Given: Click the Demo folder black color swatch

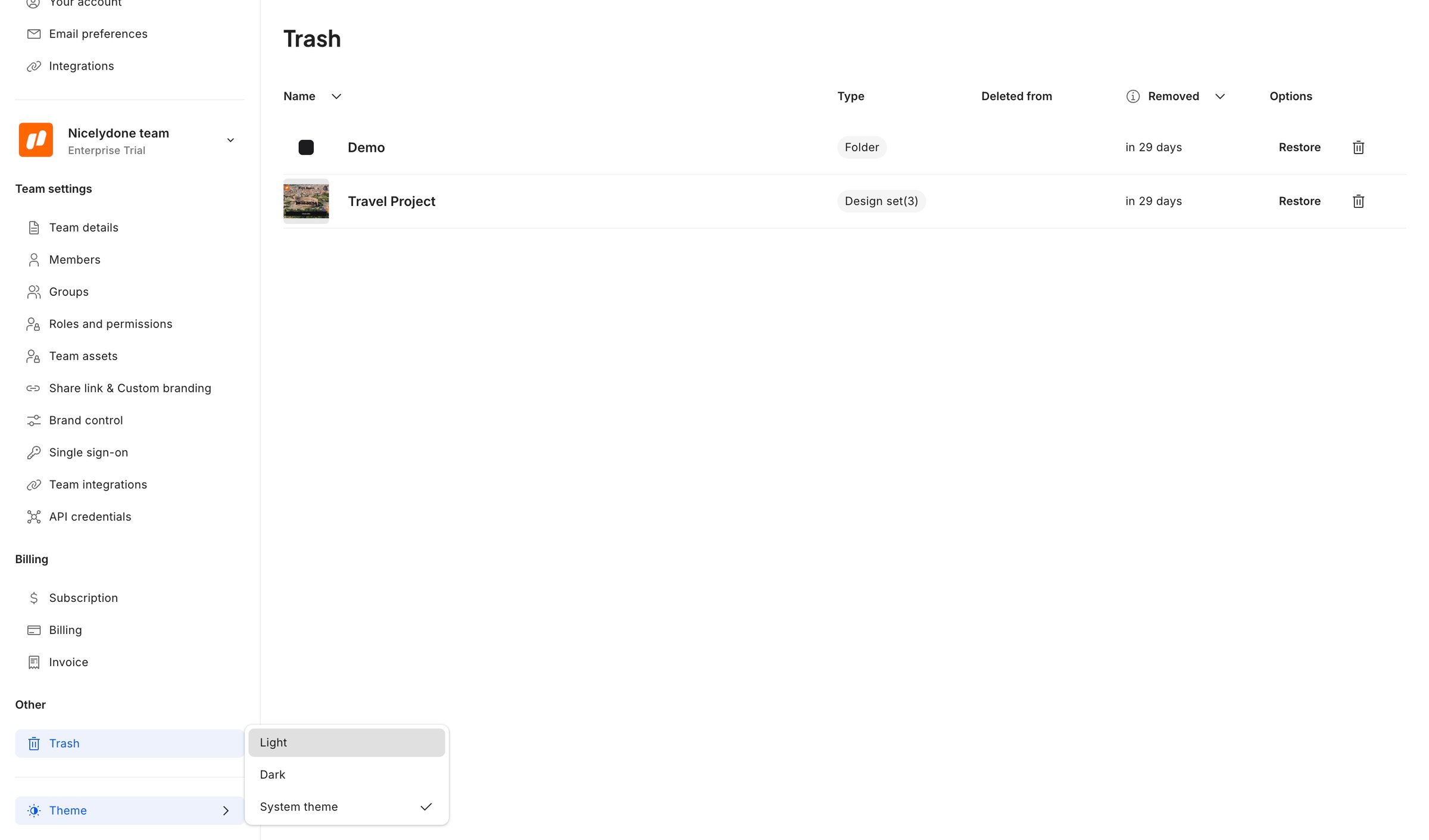Looking at the screenshot, I should coord(306,147).
